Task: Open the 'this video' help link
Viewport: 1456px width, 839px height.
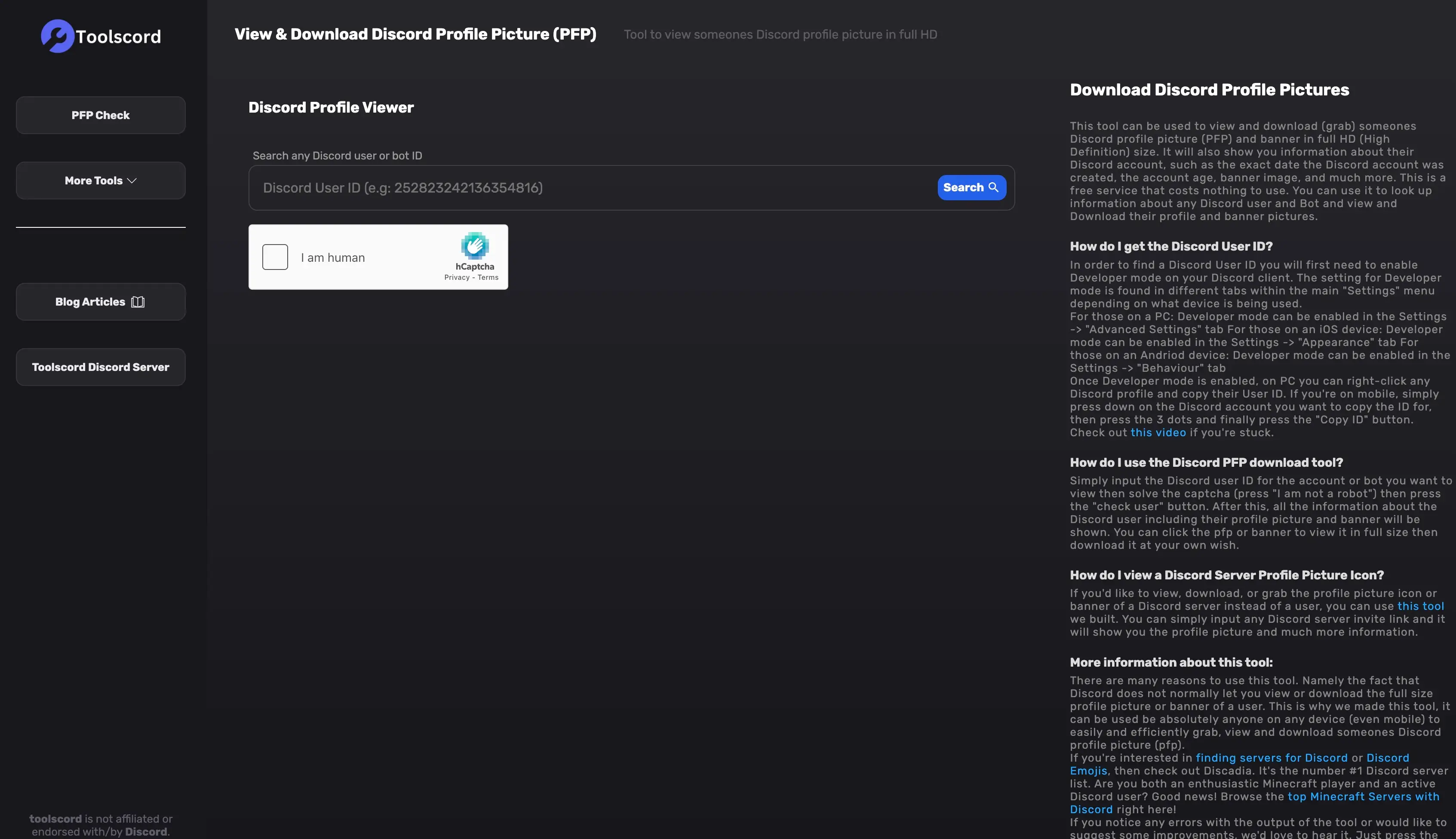Action: [1158, 433]
